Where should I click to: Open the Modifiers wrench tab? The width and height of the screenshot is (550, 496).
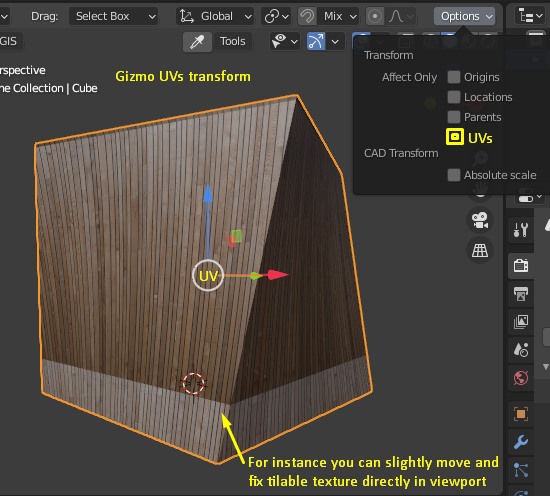click(x=521, y=442)
